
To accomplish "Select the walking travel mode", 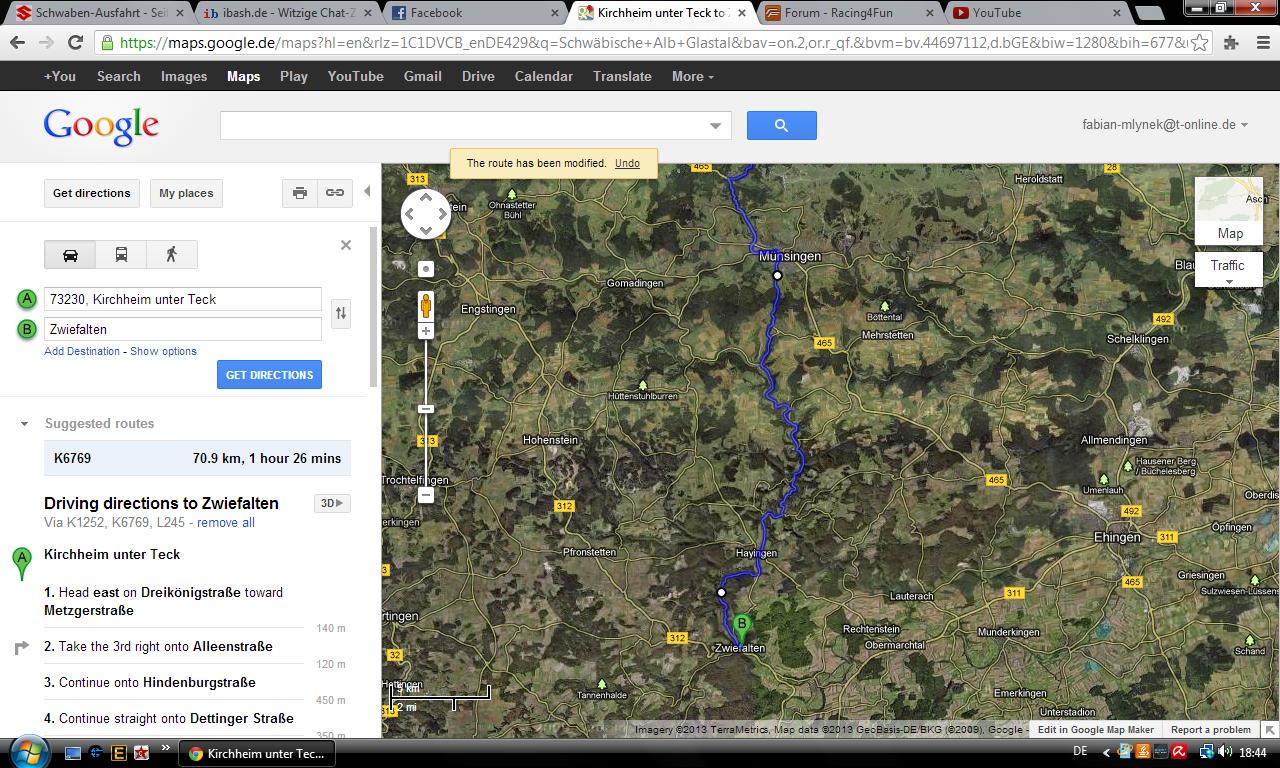I will [172, 255].
